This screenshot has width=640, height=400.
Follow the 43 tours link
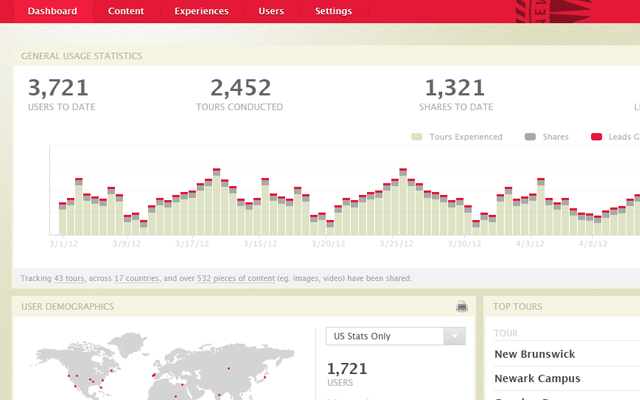70,278
